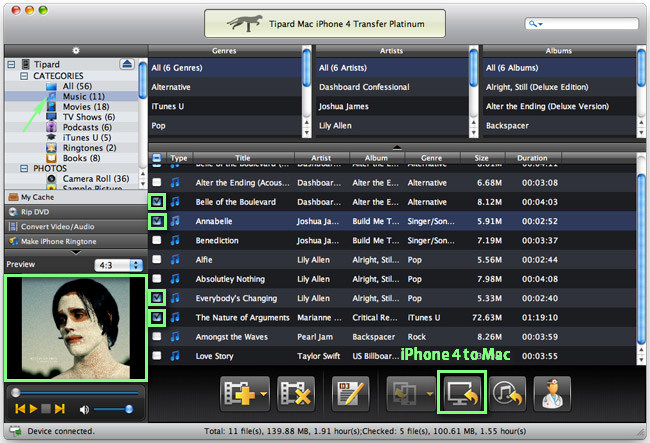Select artist Lily Allen
Screen dimensions: 650x443
[392, 126]
